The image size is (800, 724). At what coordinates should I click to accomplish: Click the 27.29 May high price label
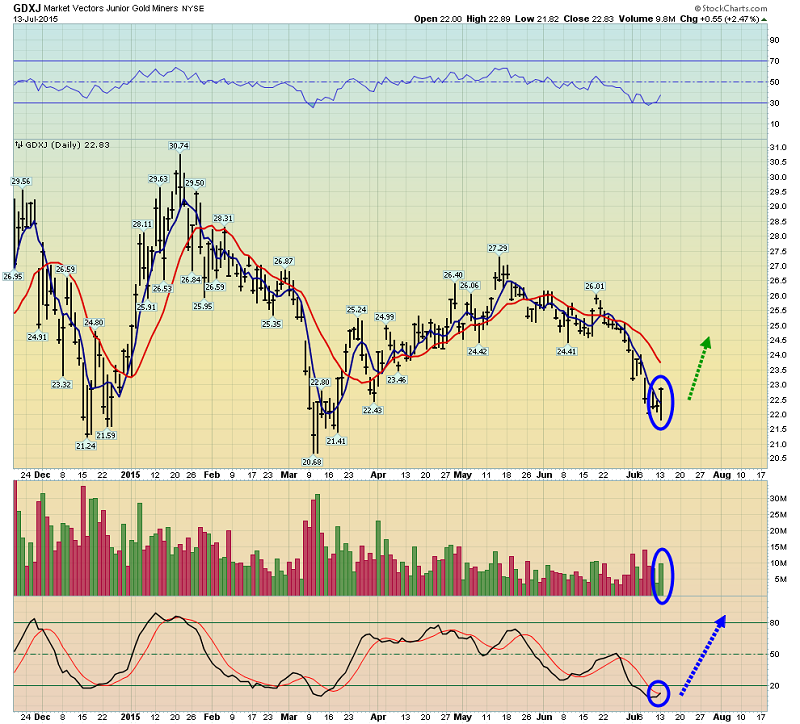(x=498, y=248)
